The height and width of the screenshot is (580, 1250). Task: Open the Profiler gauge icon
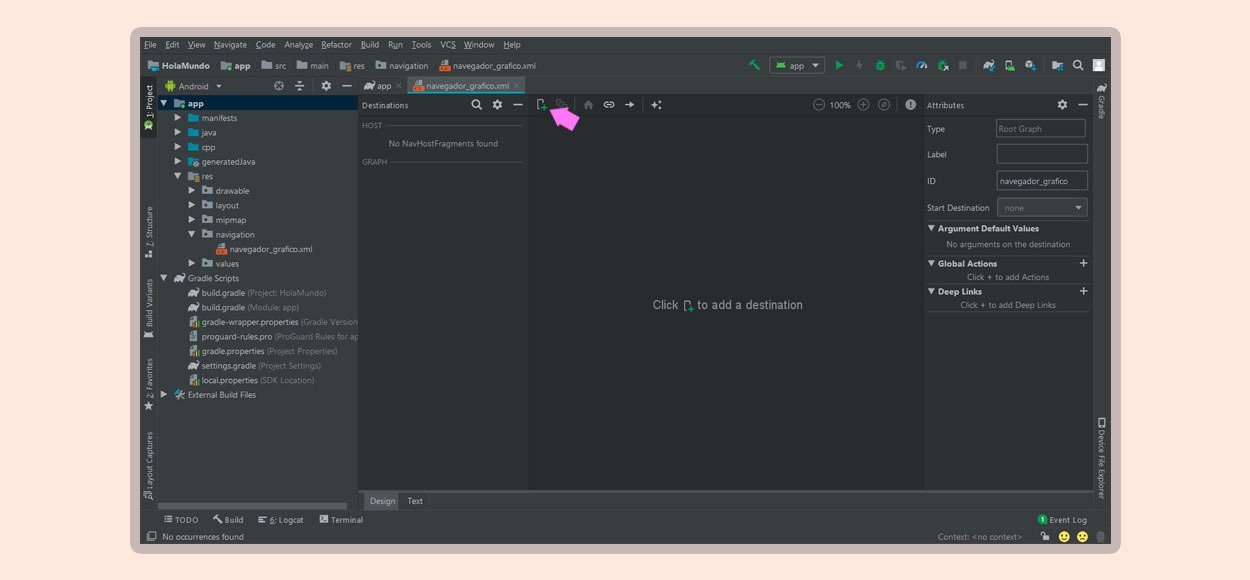click(922, 65)
